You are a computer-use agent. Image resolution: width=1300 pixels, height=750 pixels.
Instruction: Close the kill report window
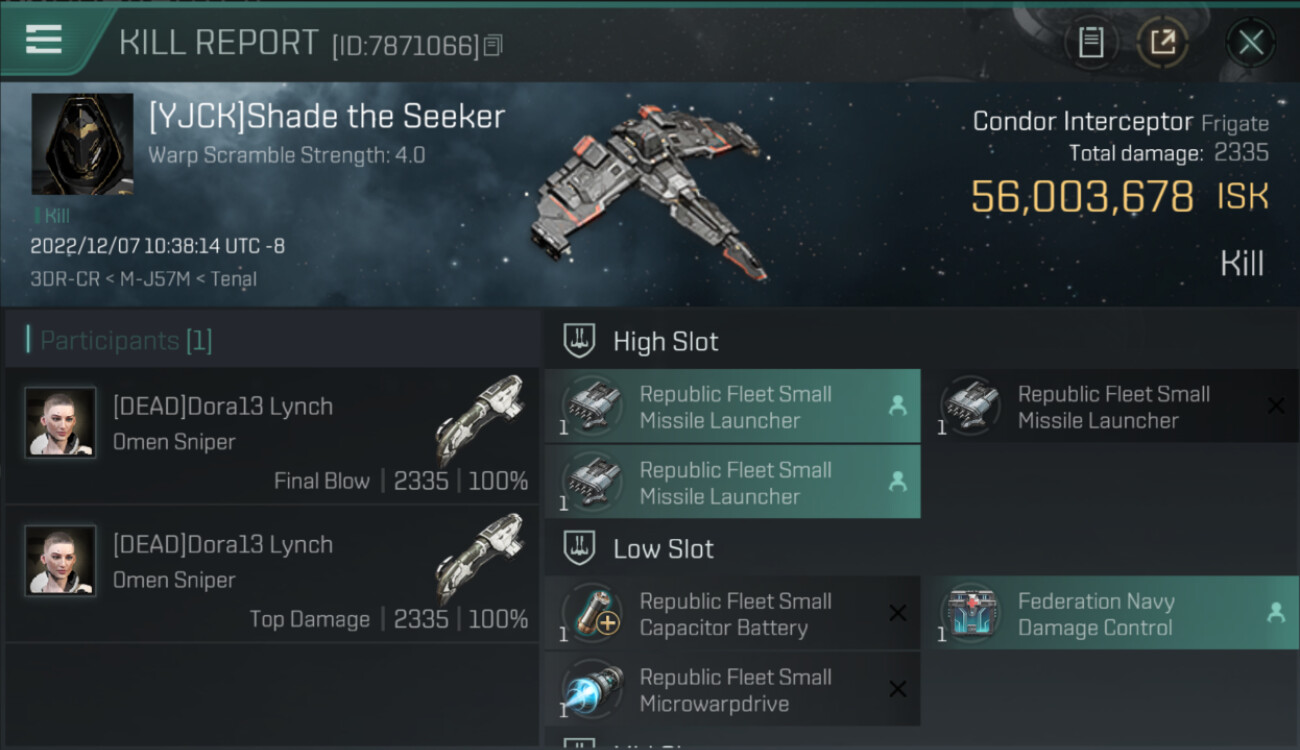(x=1250, y=42)
